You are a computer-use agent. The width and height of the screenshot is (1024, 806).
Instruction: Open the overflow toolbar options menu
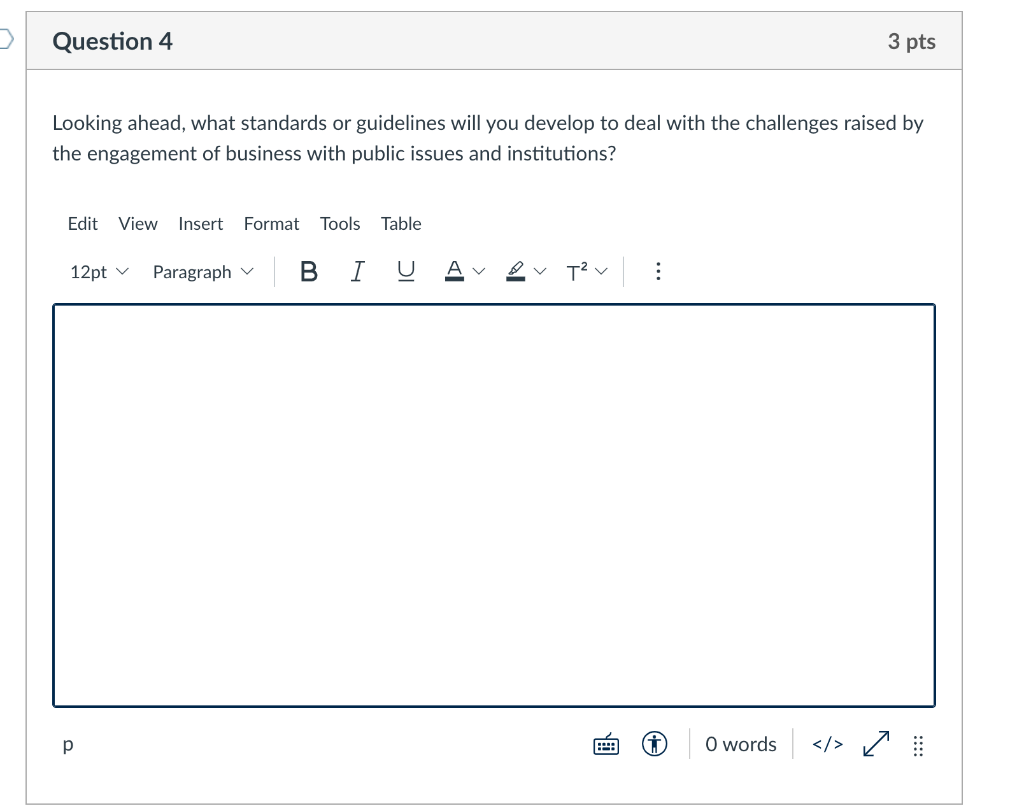click(658, 271)
